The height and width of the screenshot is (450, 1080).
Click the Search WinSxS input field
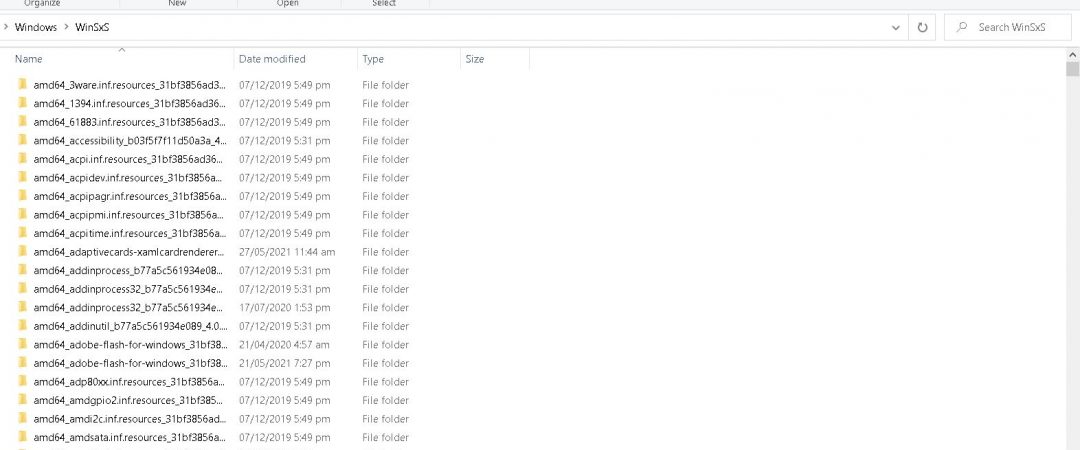coord(1015,28)
